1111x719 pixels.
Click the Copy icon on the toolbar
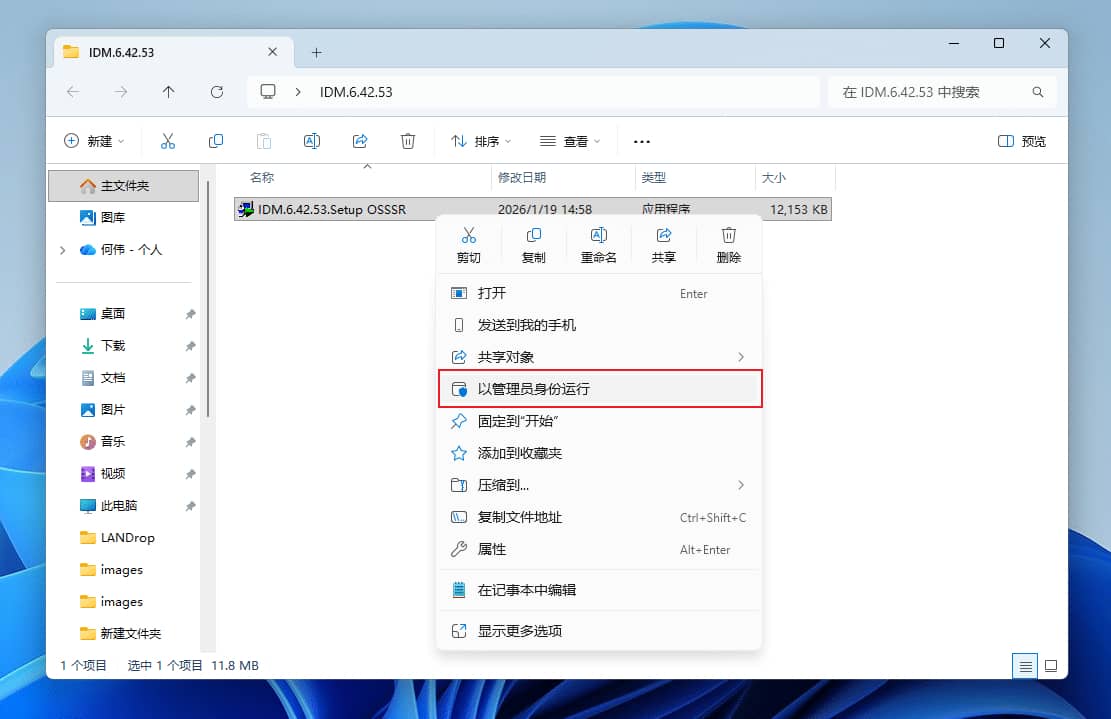pos(216,141)
